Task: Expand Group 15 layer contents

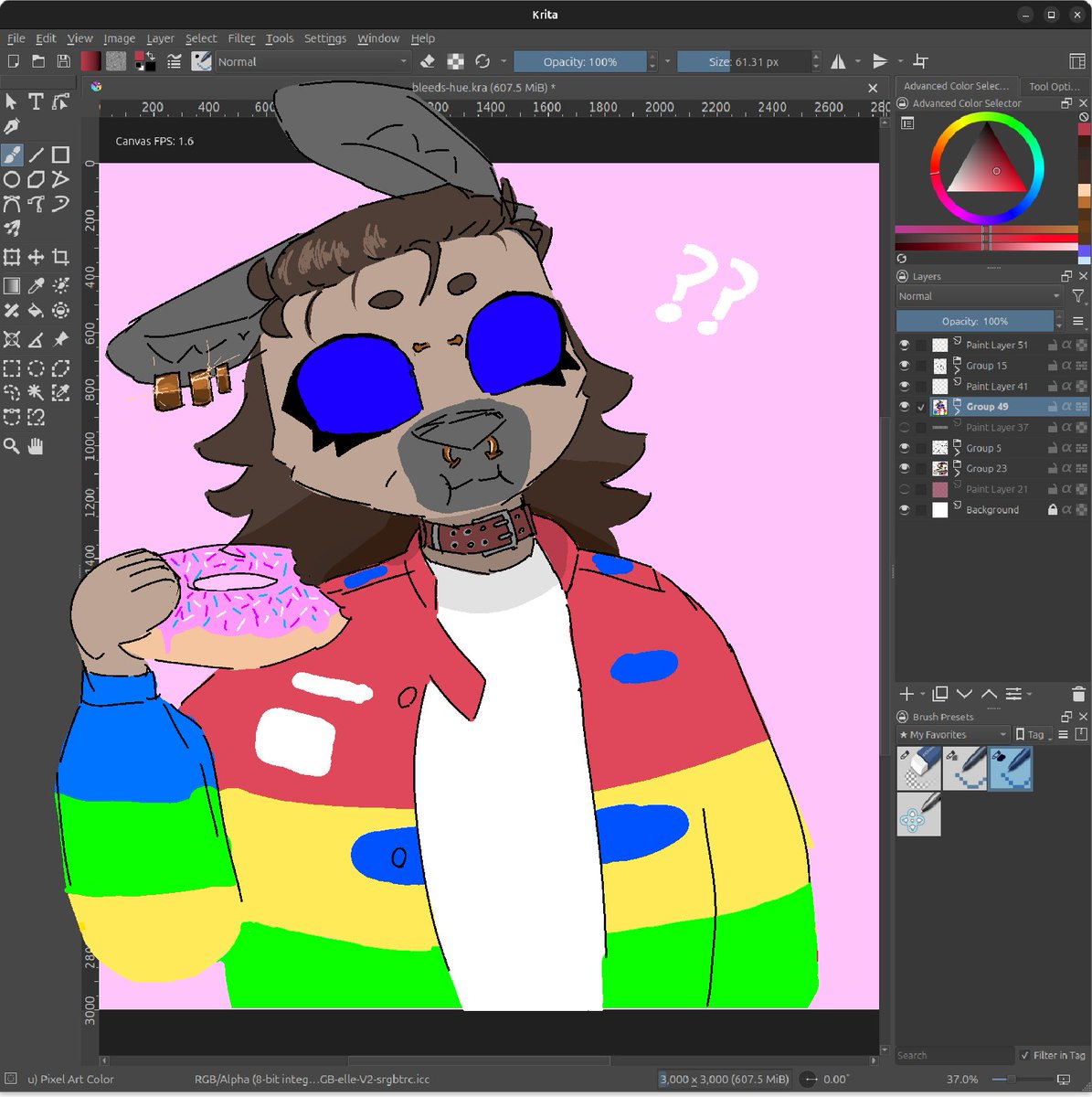Action: (957, 370)
